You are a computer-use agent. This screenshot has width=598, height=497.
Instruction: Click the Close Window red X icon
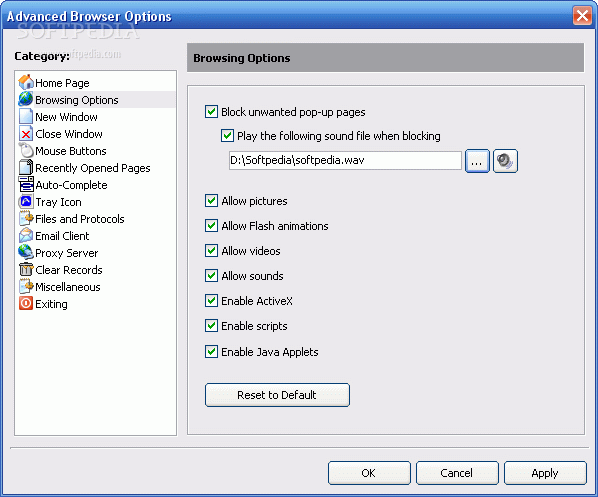26,133
